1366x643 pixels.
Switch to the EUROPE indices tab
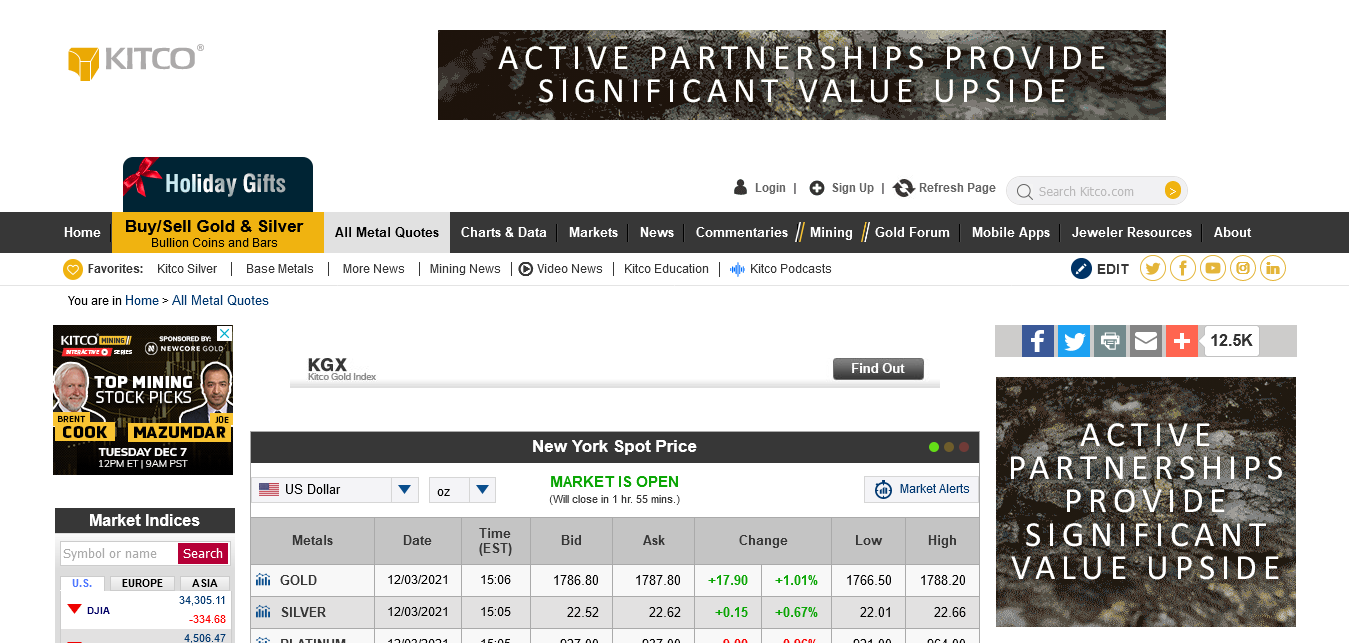pos(142,583)
